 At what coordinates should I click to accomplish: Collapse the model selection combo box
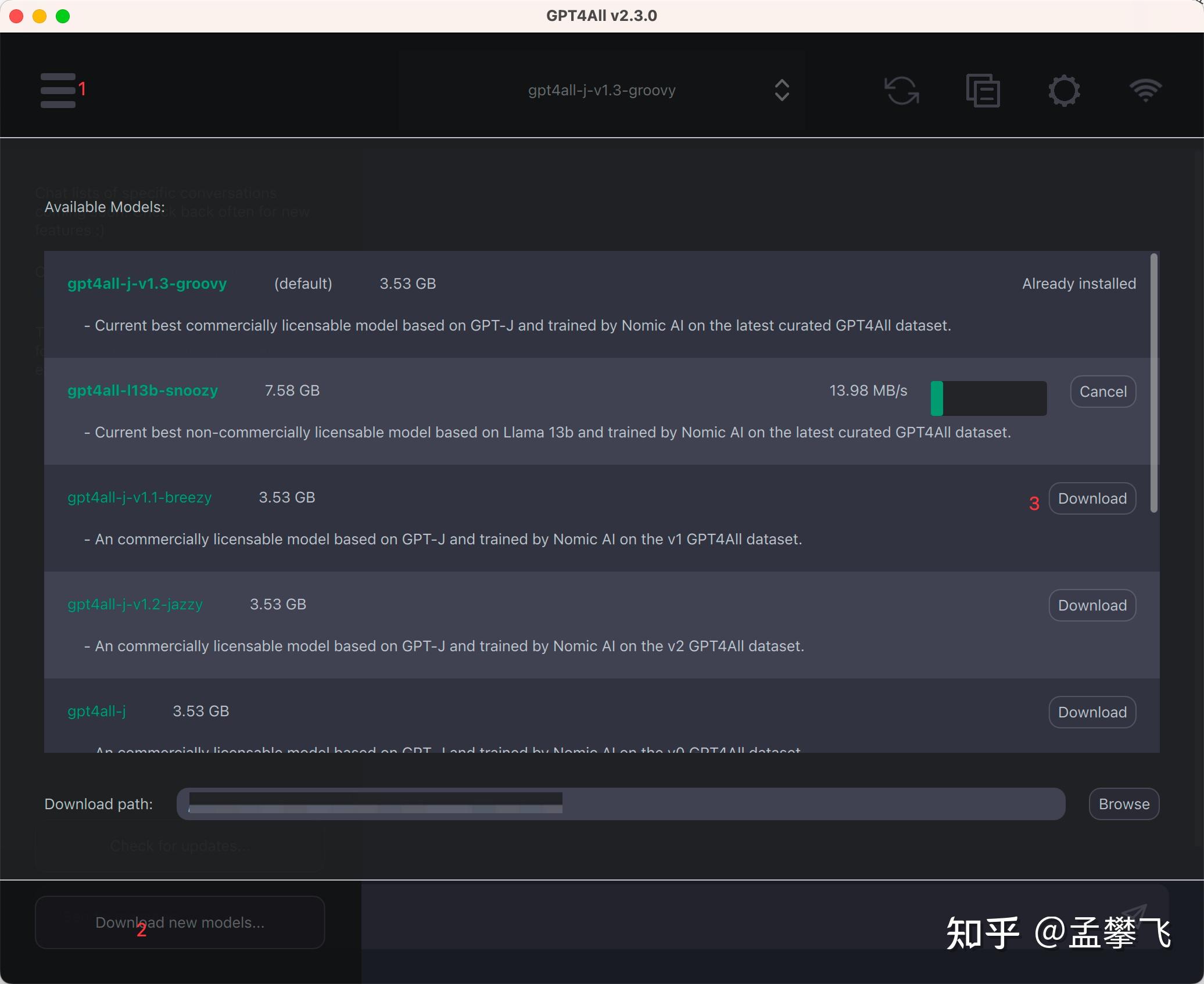pyautogui.click(x=781, y=90)
